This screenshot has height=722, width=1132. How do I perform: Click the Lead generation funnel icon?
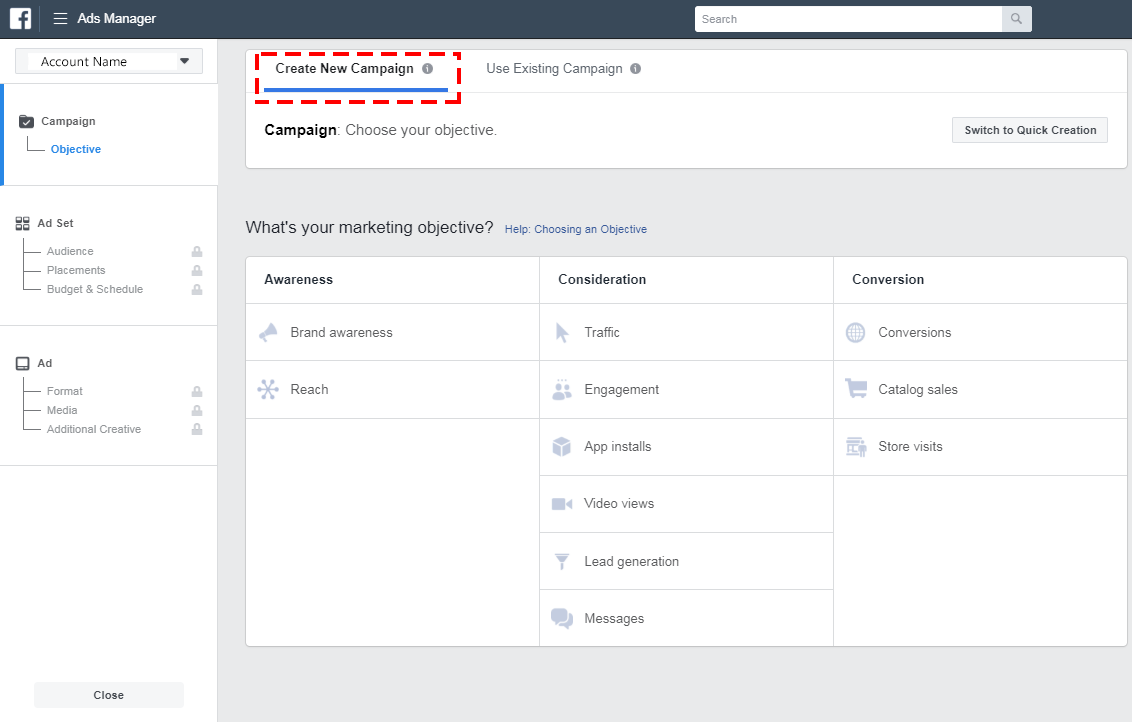(x=562, y=561)
